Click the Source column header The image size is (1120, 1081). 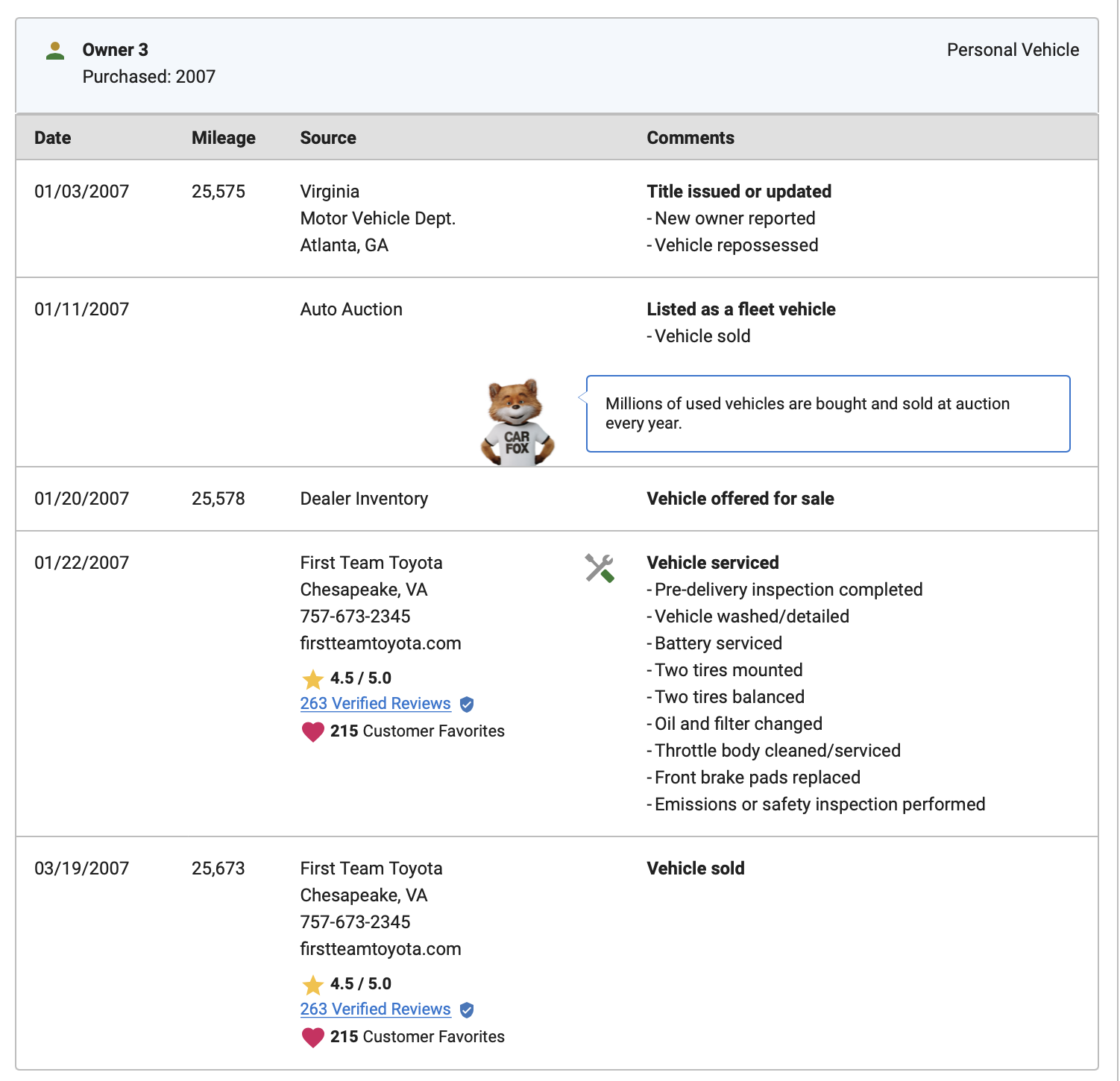coord(328,138)
